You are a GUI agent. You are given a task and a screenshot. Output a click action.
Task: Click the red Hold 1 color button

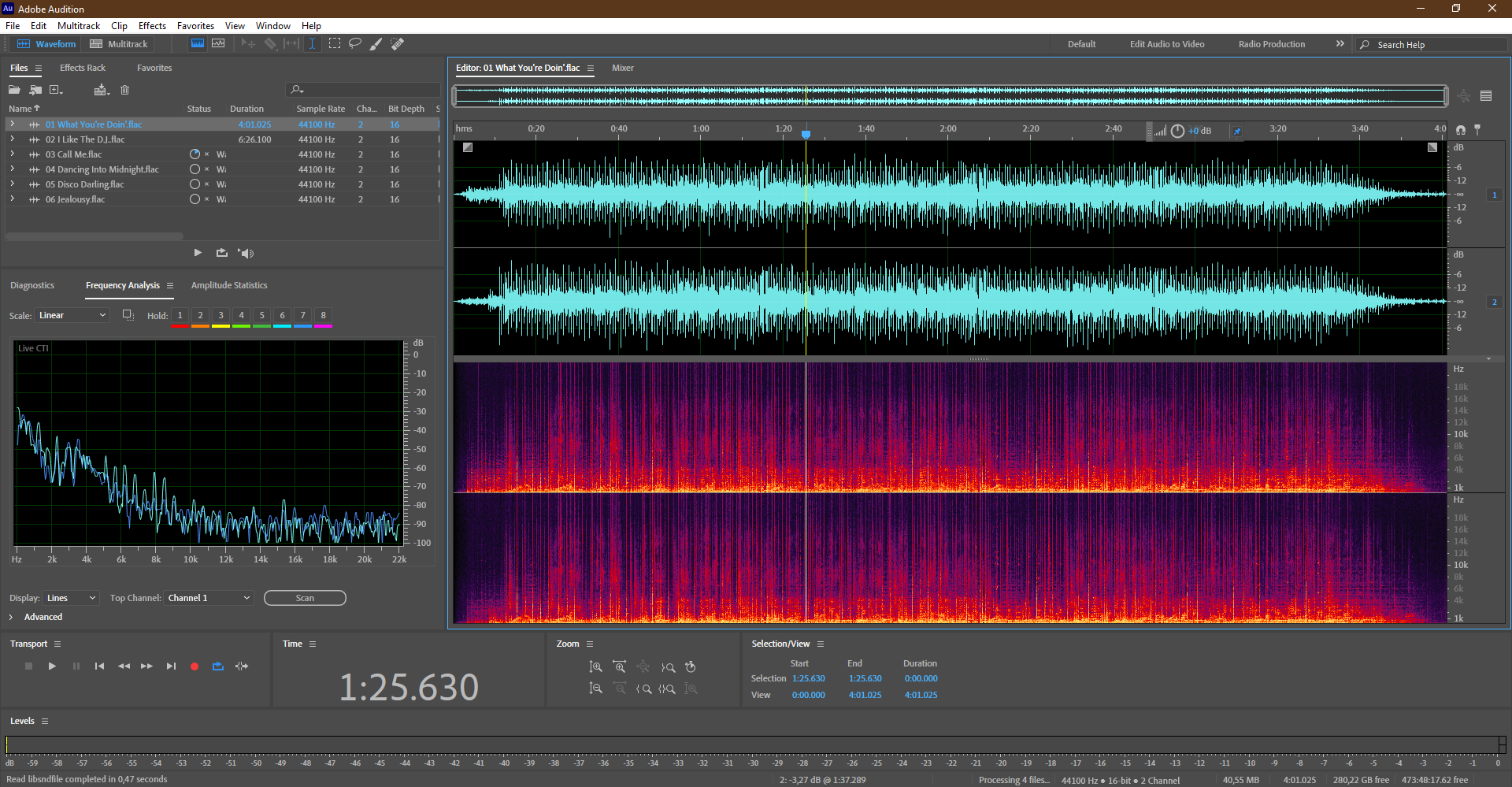pyautogui.click(x=180, y=316)
